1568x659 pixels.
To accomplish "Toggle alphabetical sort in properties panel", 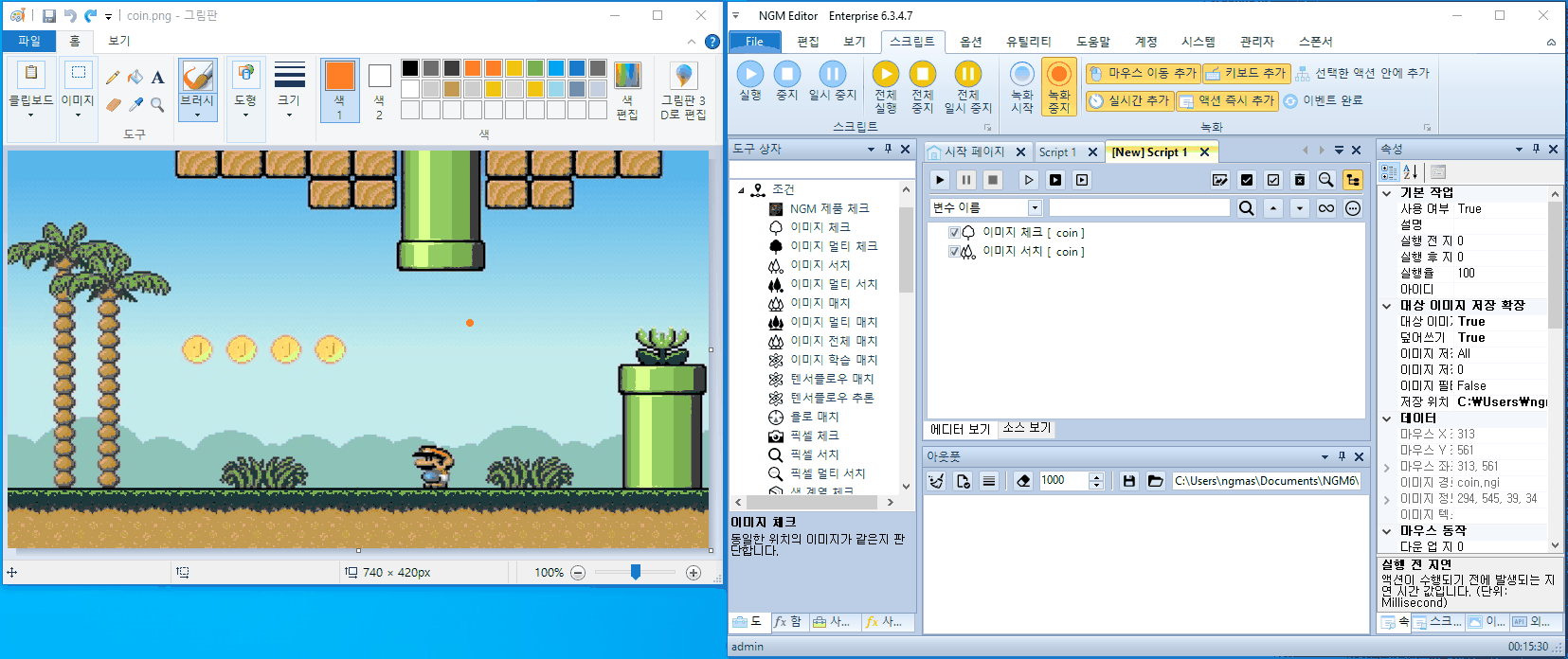I will coord(1411,171).
